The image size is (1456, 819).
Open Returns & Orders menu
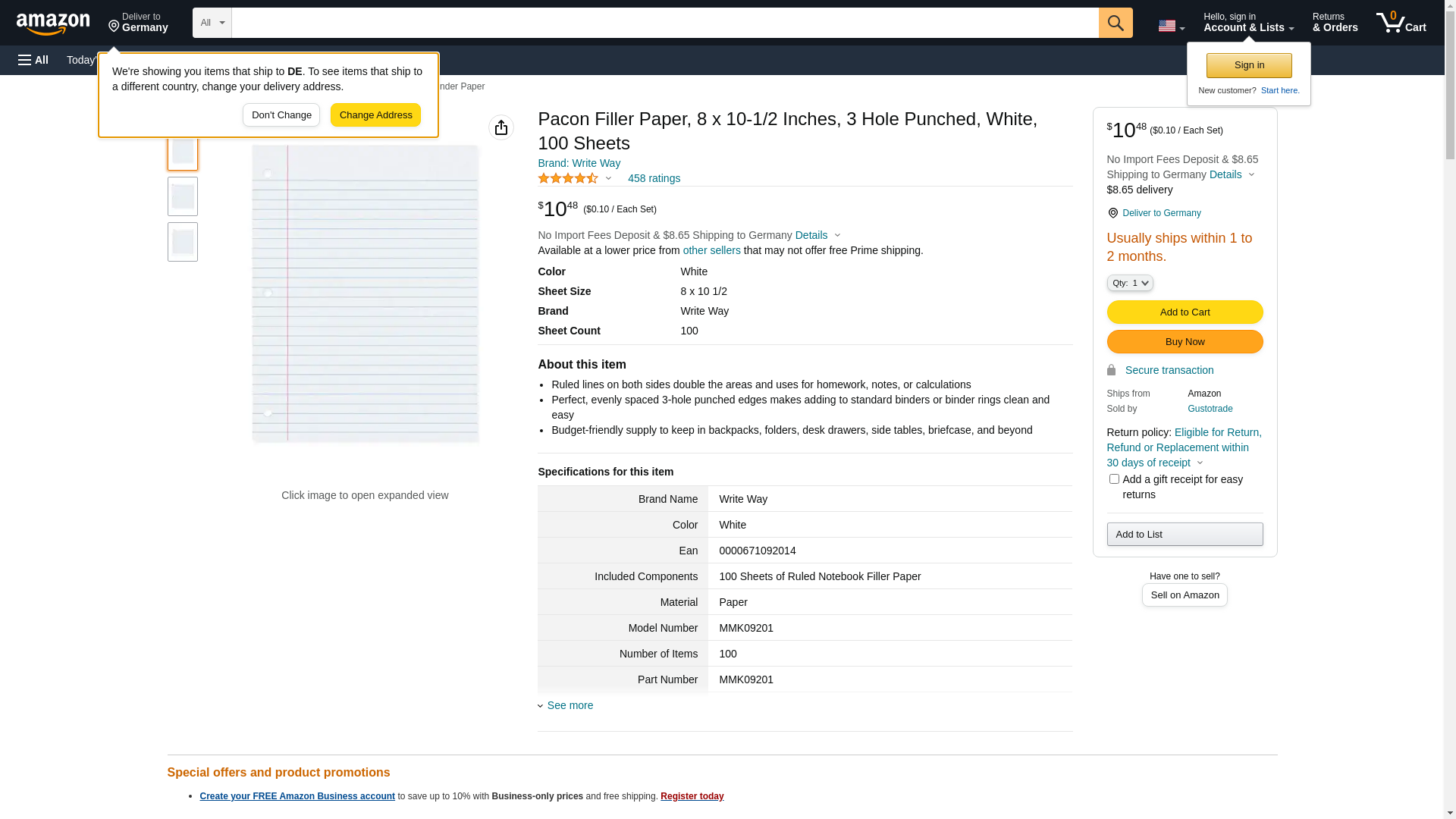point(1335,23)
